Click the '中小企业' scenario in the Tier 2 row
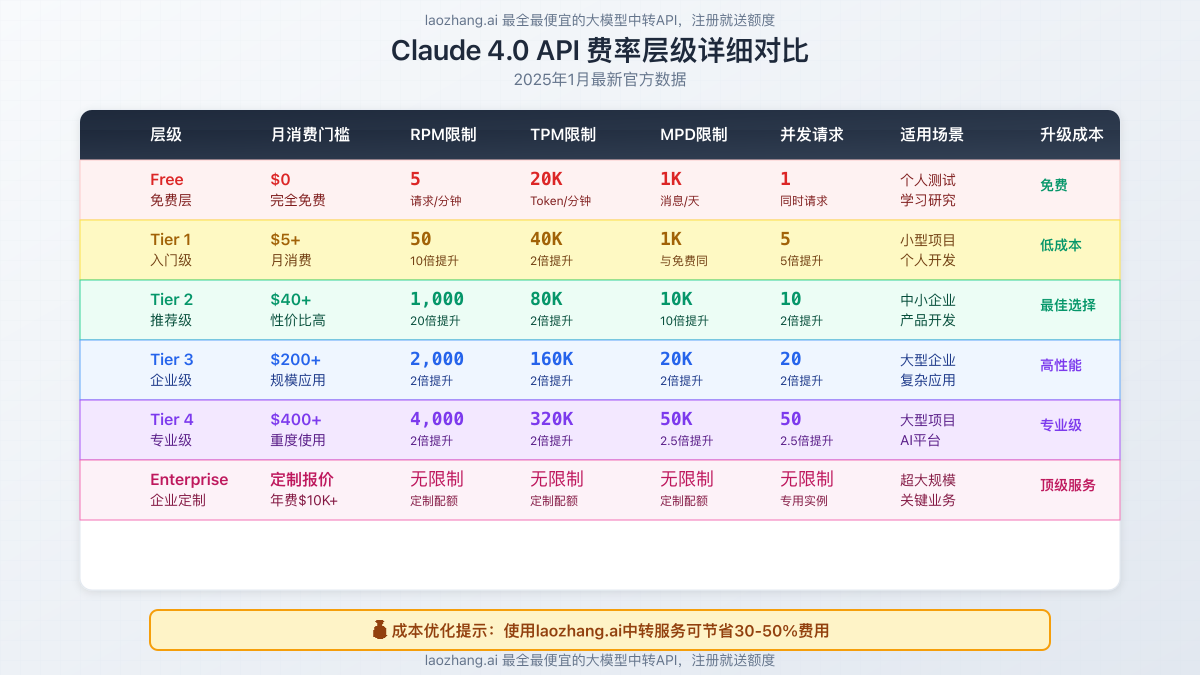Viewport: 1200px width, 675px height. pyautogui.click(x=928, y=300)
